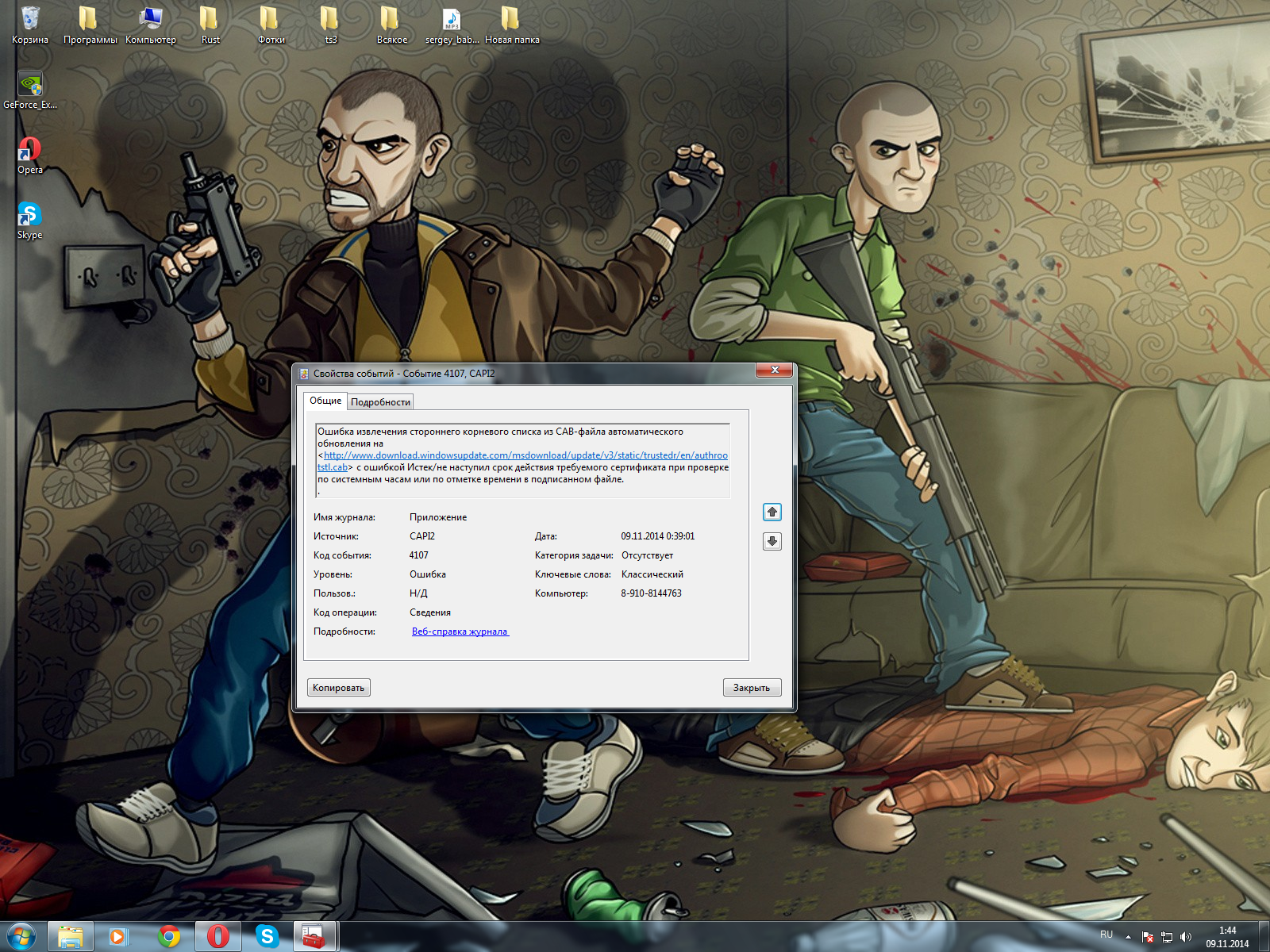Launch Google Chrome from the taskbar

[x=168, y=937]
